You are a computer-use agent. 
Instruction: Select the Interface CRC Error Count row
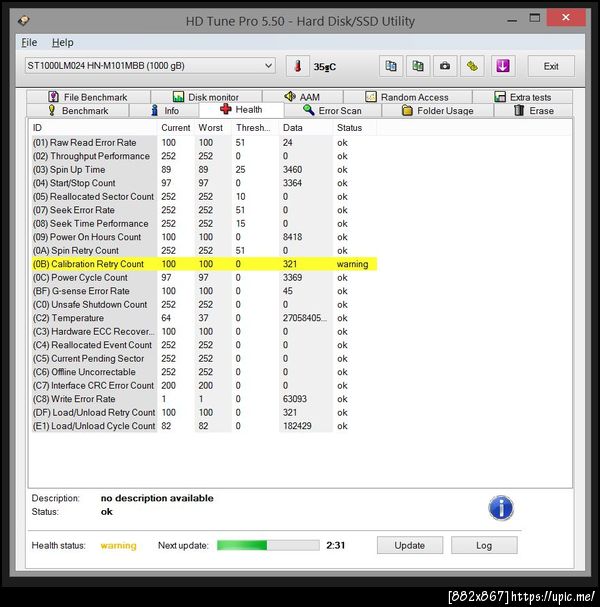204,385
